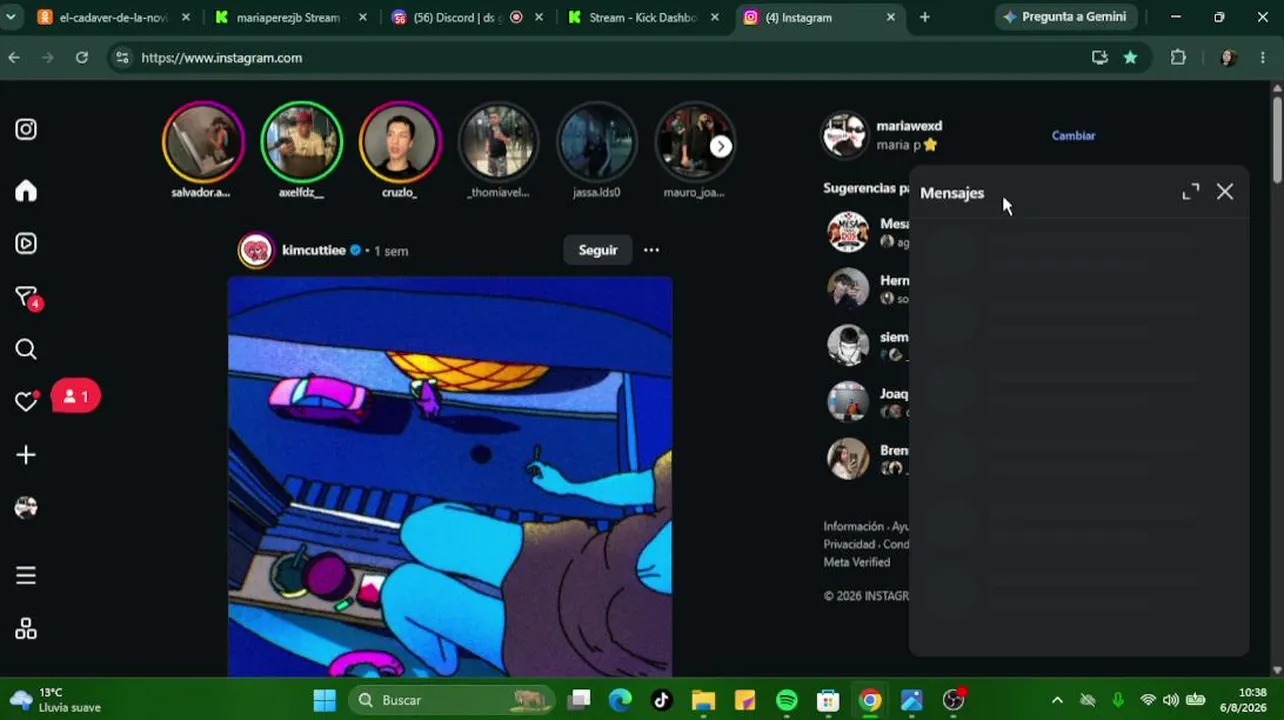The image size is (1284, 720).
Task: Open a new browser tab
Action: [924, 17]
